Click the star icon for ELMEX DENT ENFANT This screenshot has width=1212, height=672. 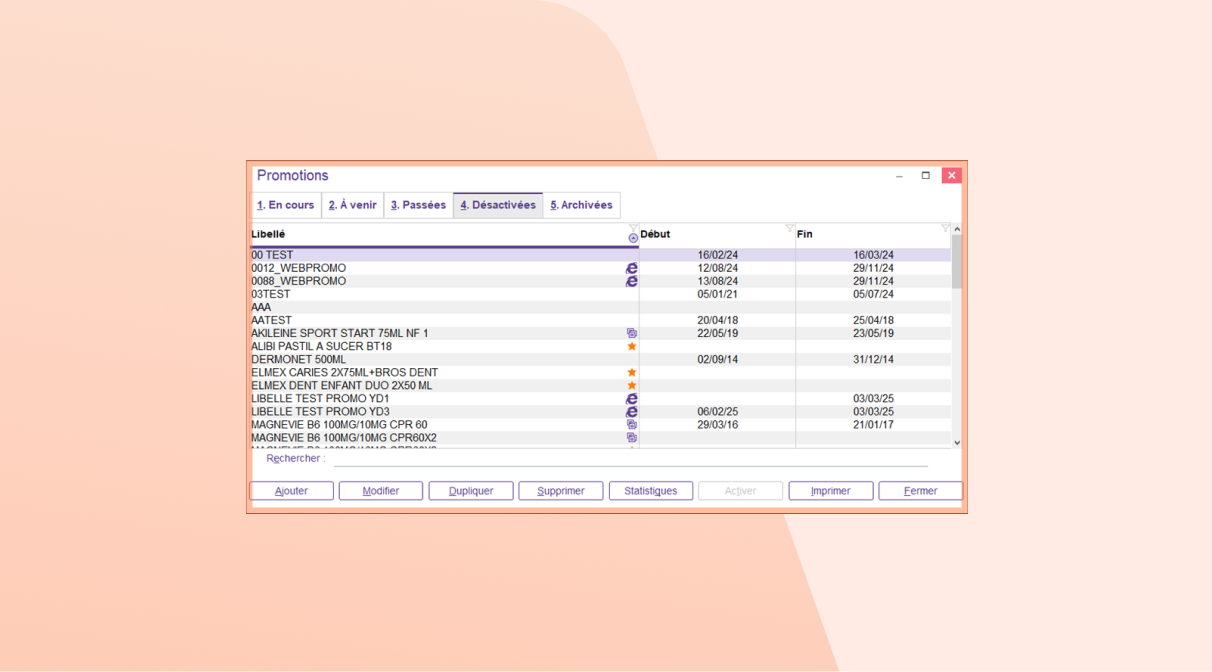(x=631, y=385)
